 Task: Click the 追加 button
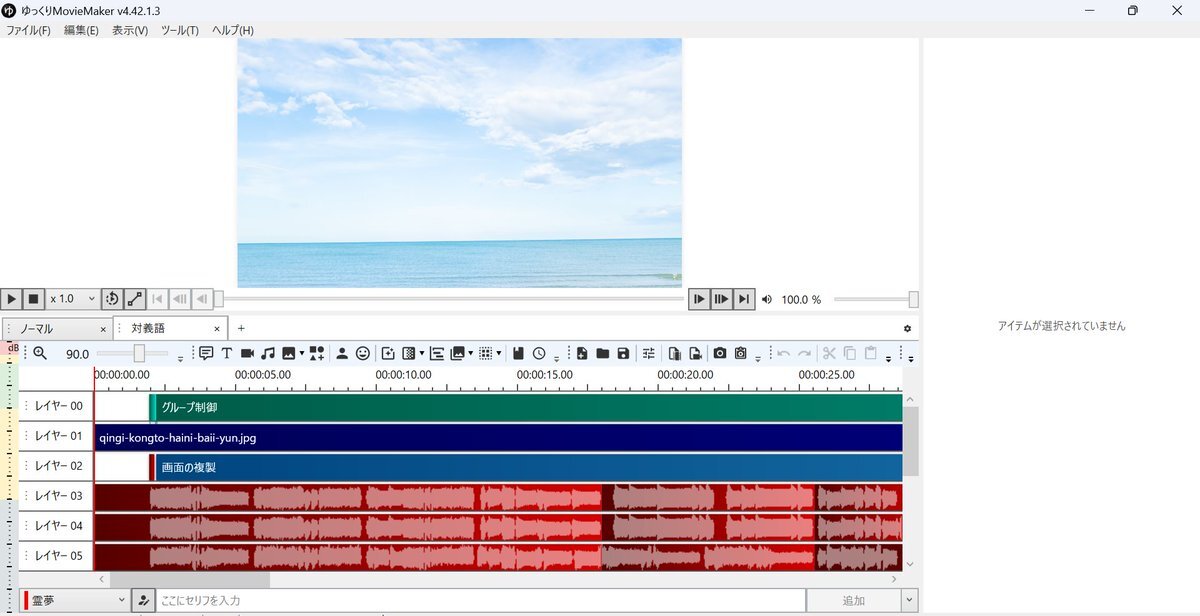[x=853, y=601]
